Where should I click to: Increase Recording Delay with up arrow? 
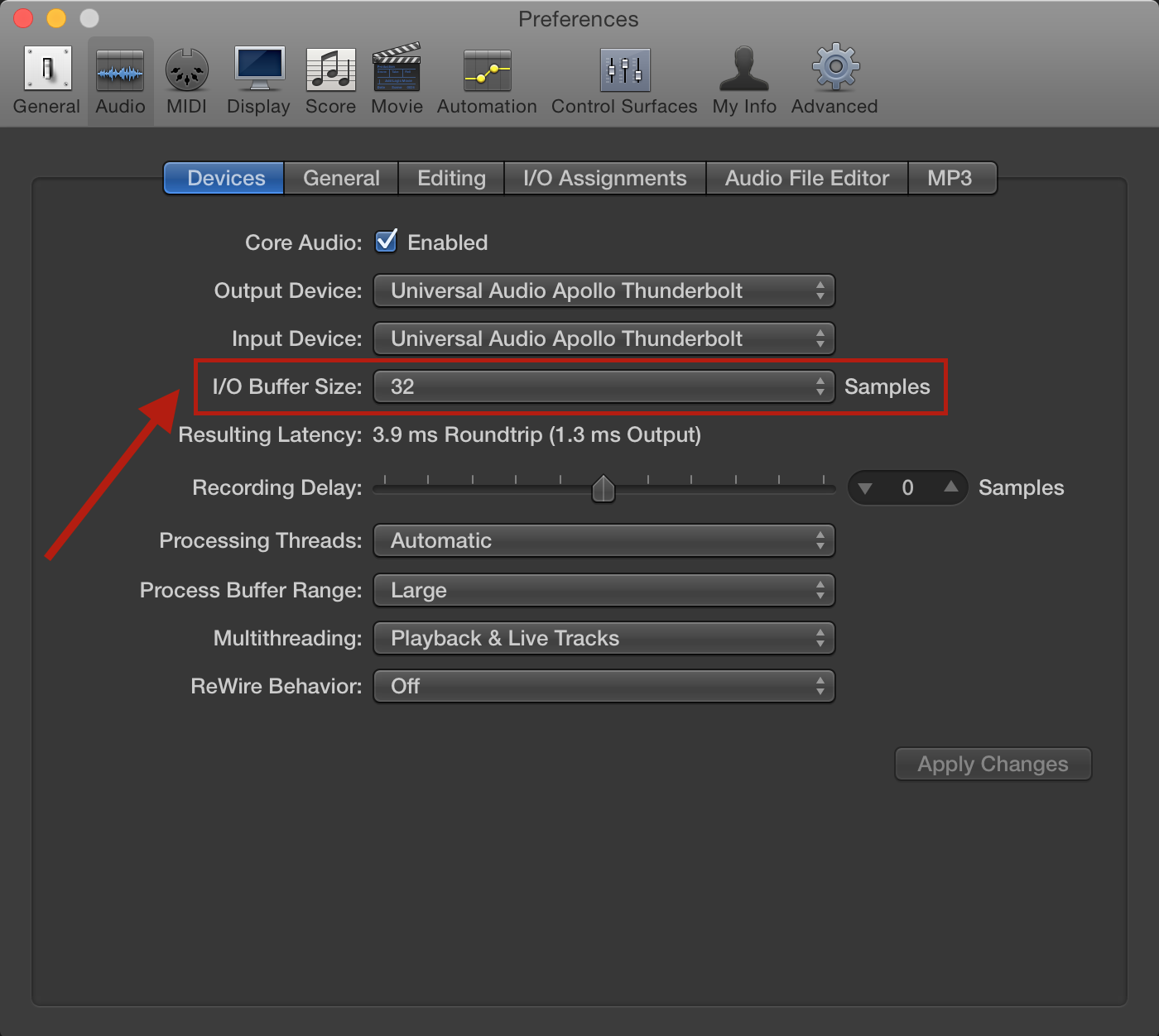click(951, 487)
